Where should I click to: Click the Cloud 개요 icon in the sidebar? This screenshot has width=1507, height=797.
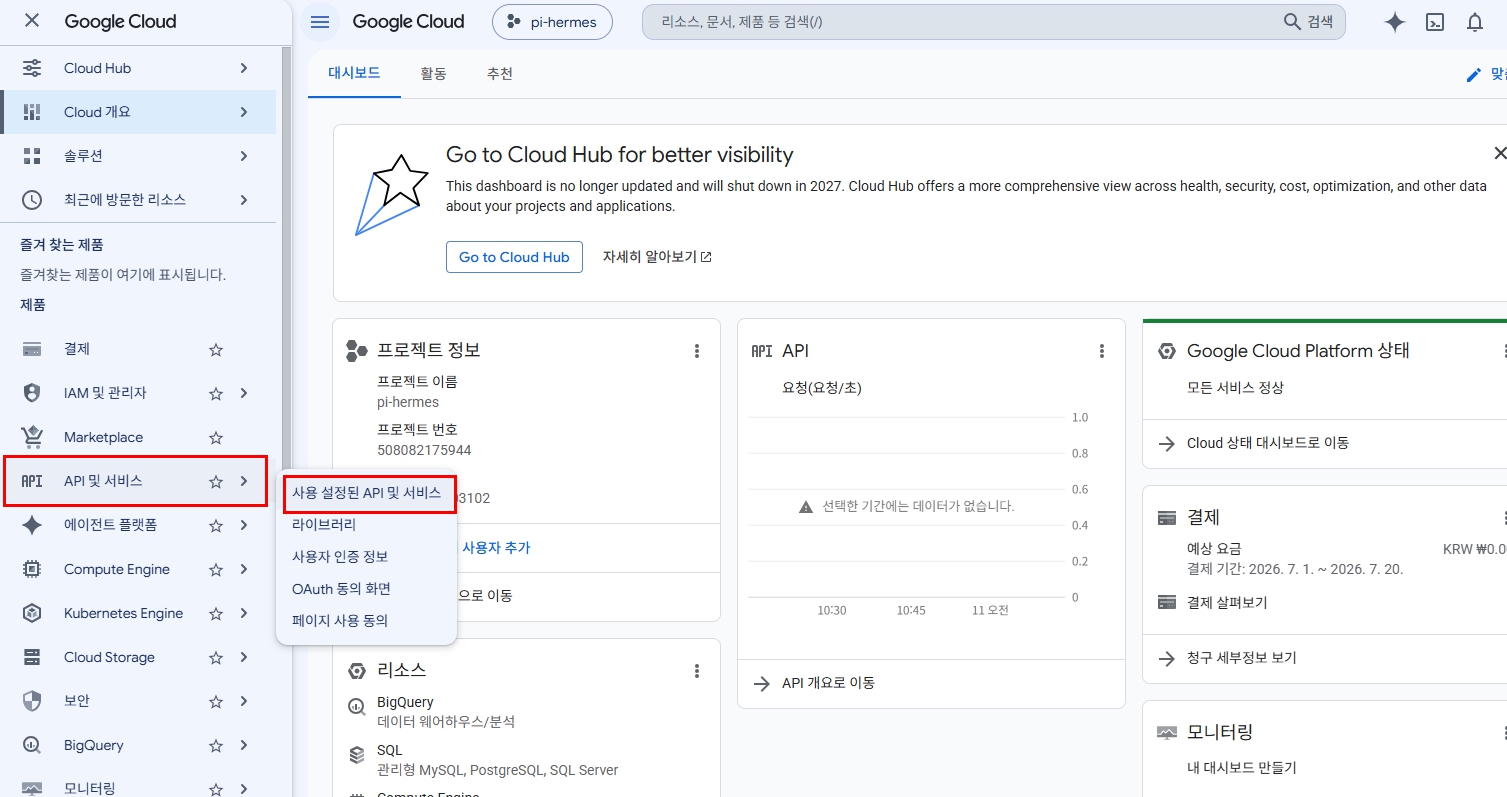click(x=32, y=112)
